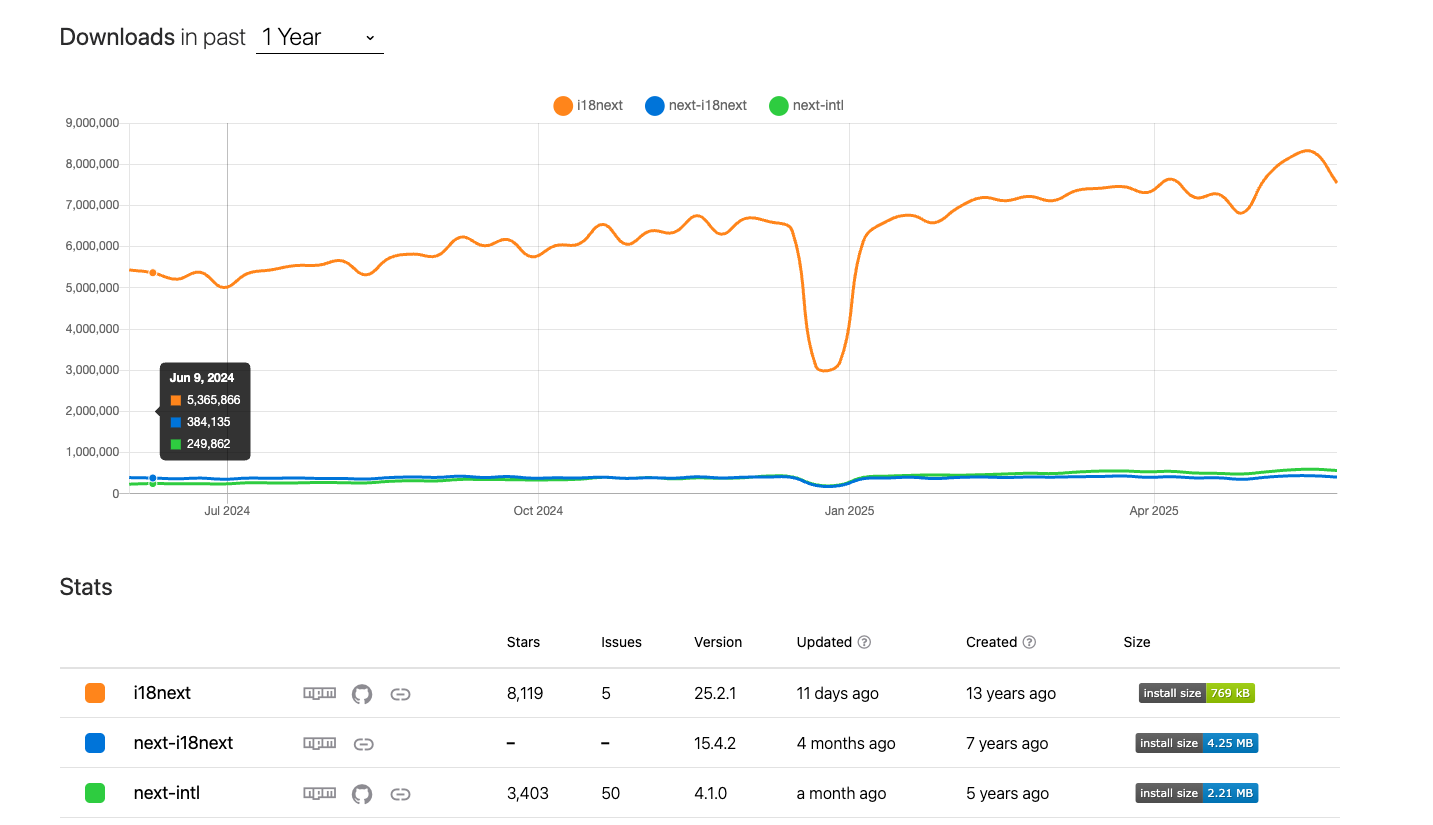This screenshot has height=825, width=1433.
Task: Click the 'a month ago' updated cell
Action: [841, 793]
